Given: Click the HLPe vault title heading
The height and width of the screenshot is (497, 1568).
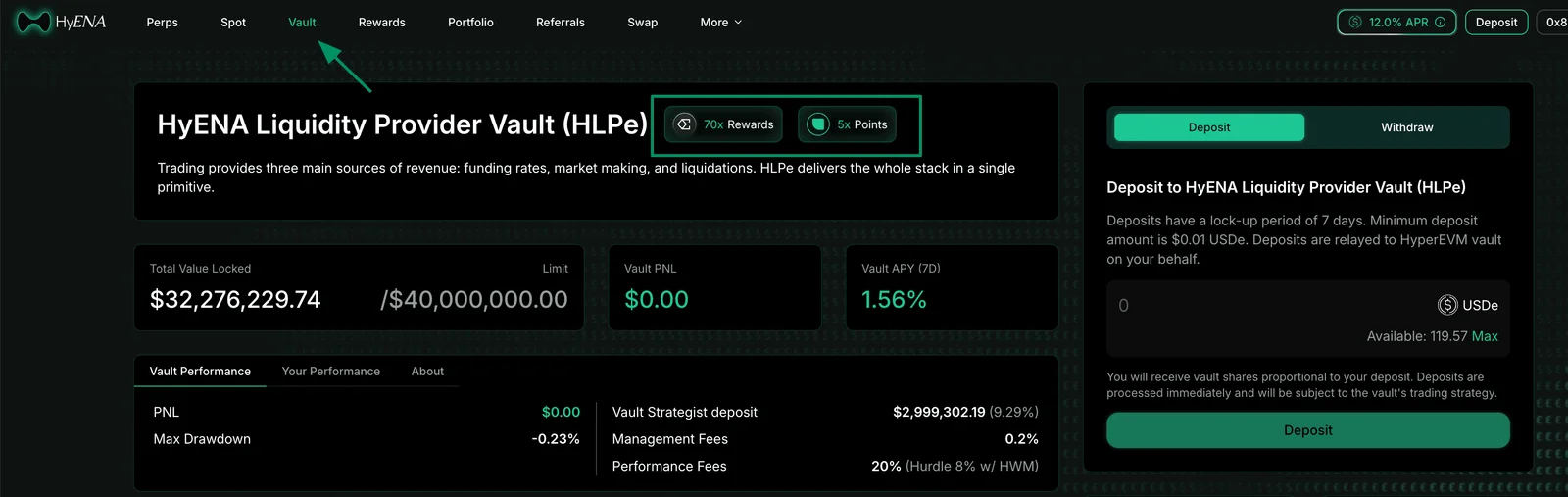Looking at the screenshot, I should click(x=402, y=124).
